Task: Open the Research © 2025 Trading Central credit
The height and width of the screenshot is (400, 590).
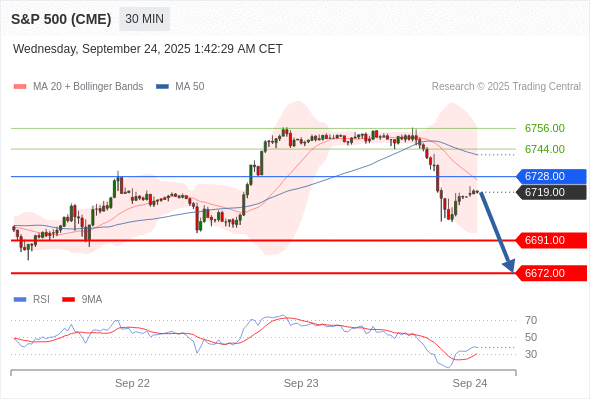Action: [506, 87]
